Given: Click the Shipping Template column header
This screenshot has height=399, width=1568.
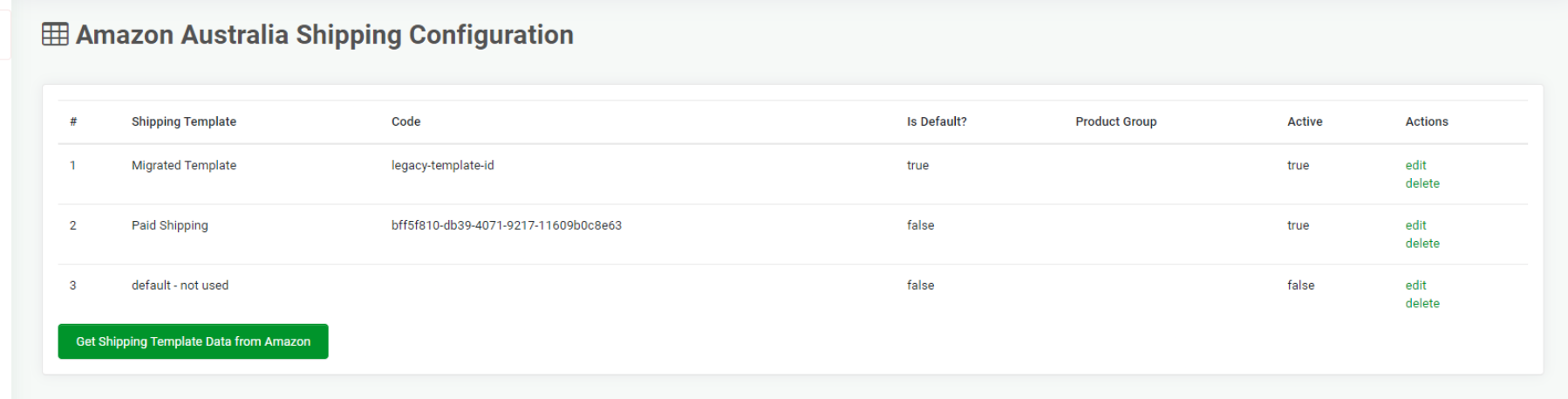Looking at the screenshot, I should point(184,121).
